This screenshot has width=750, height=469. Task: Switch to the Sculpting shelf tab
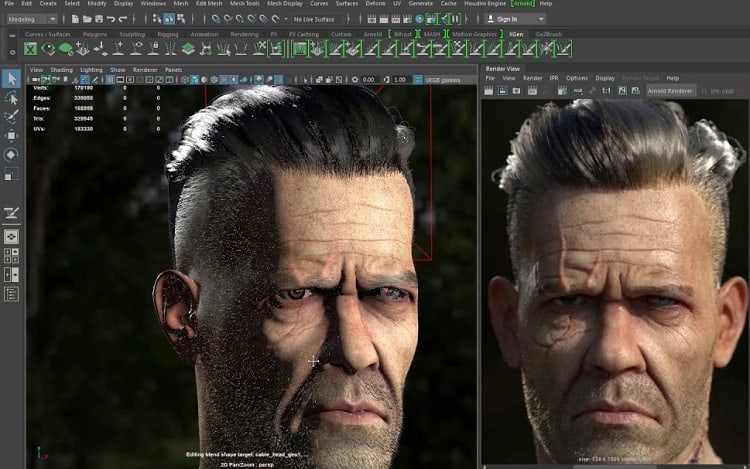132,34
